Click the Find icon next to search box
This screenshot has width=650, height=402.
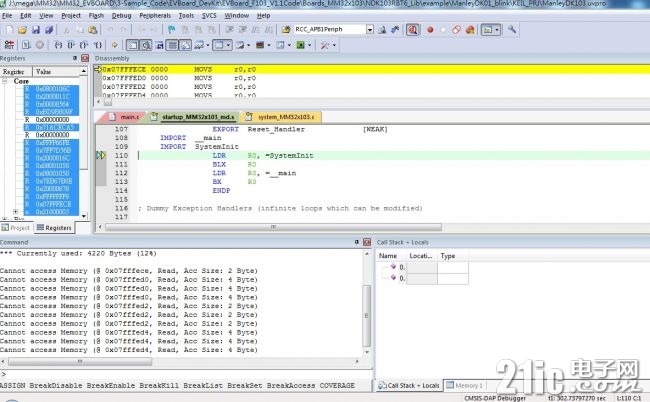tap(382, 30)
